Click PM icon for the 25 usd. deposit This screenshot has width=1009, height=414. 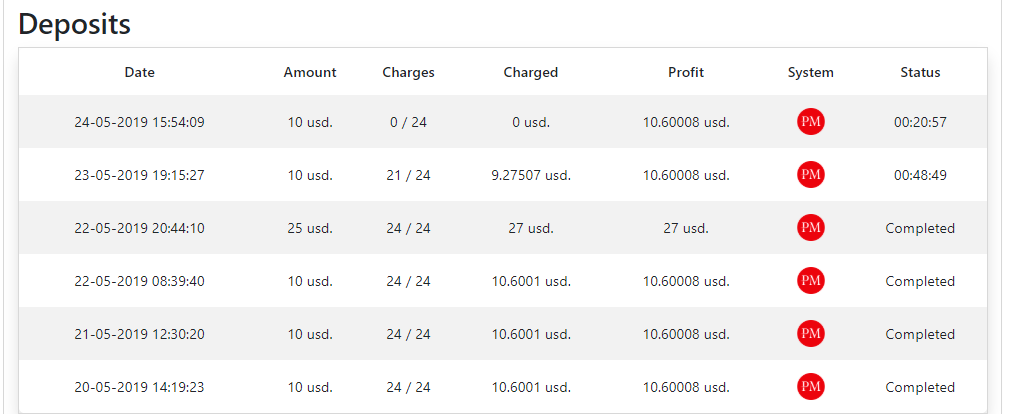click(x=811, y=228)
